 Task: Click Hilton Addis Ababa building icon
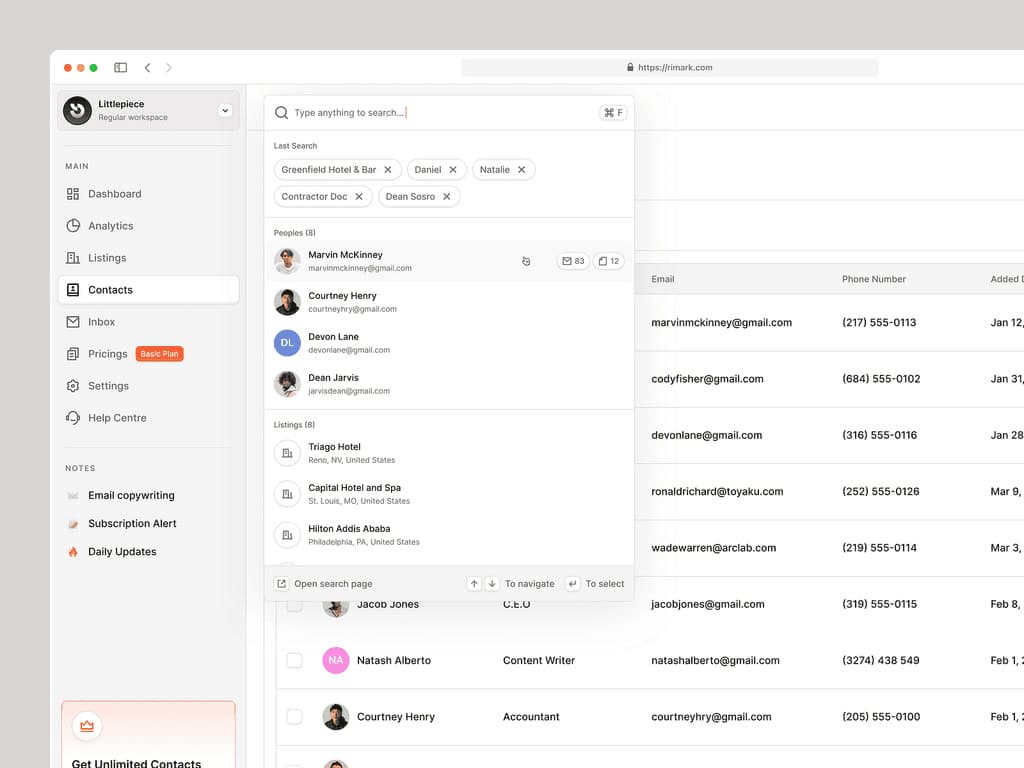[287, 536]
